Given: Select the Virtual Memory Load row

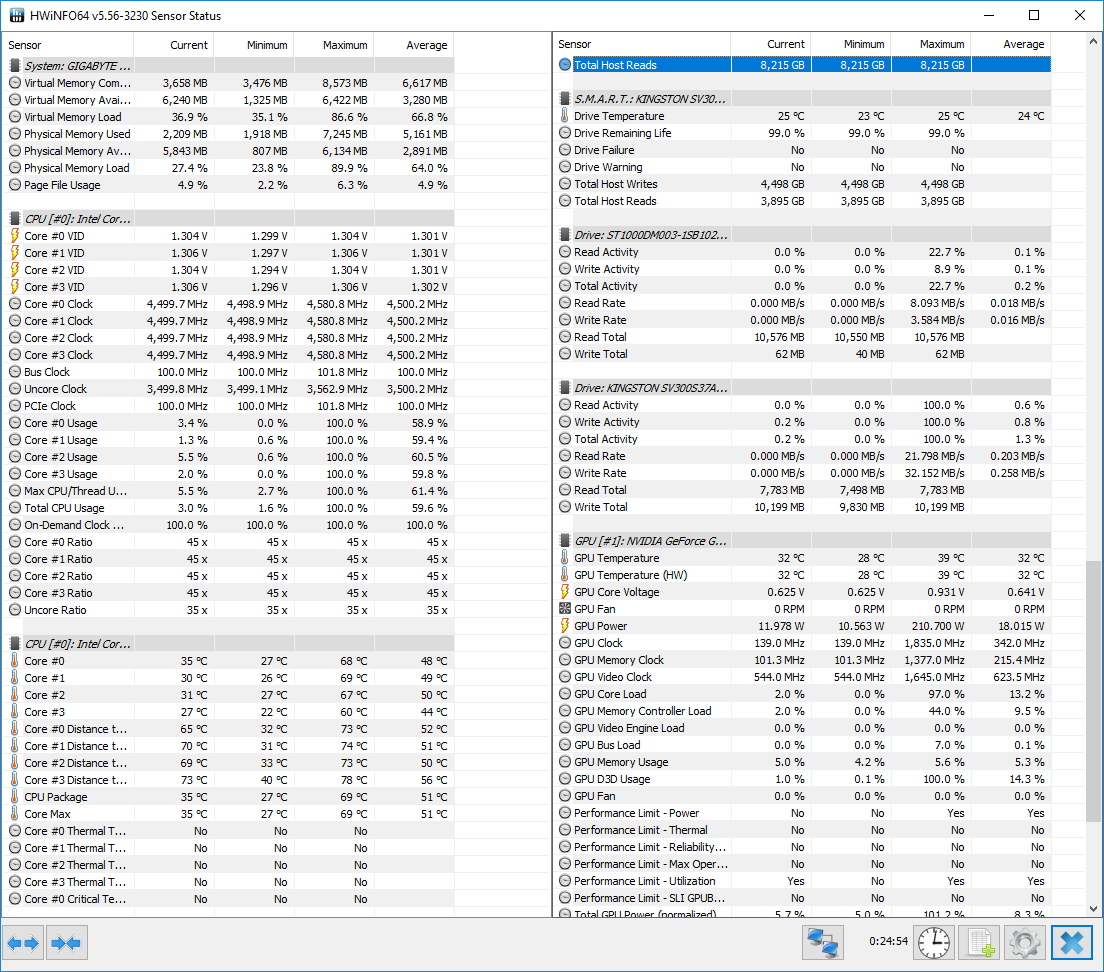Looking at the screenshot, I should tap(229, 117).
